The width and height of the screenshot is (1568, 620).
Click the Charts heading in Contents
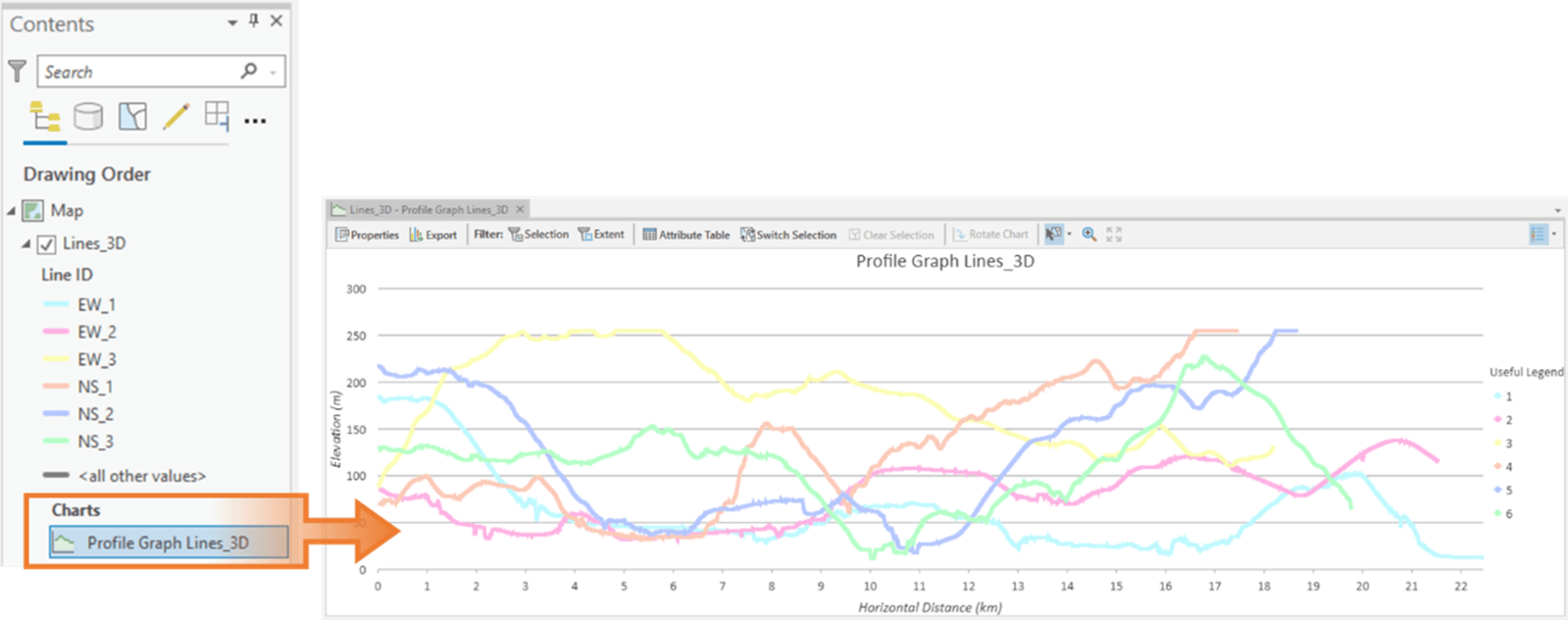point(76,511)
